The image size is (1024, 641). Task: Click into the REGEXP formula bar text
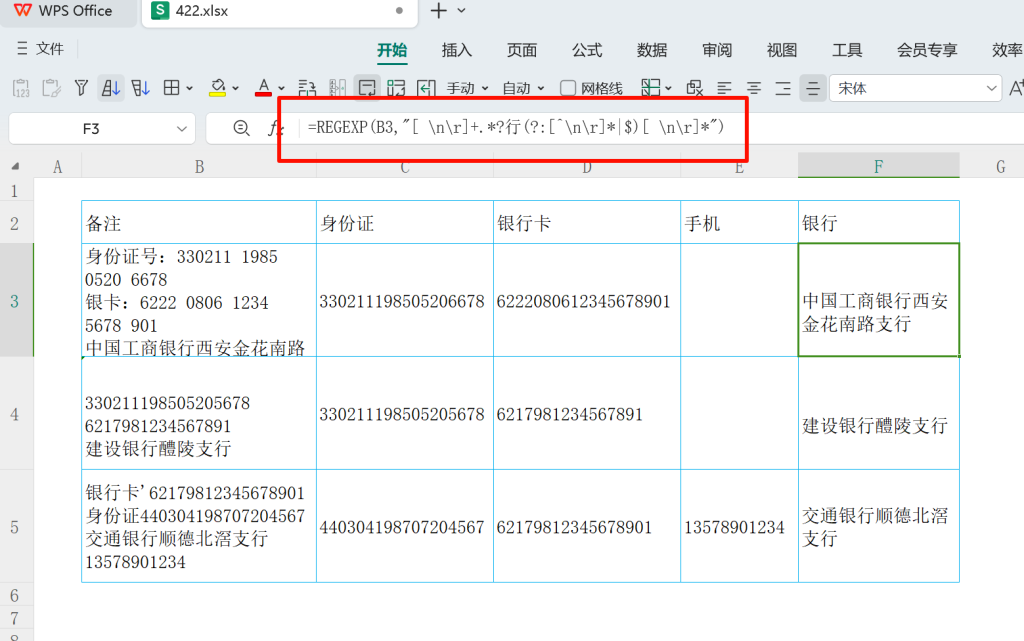516,127
